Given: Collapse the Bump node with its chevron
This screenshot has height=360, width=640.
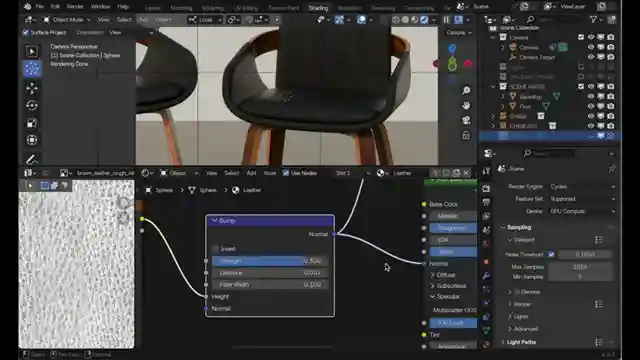Looking at the screenshot, I should (x=215, y=221).
